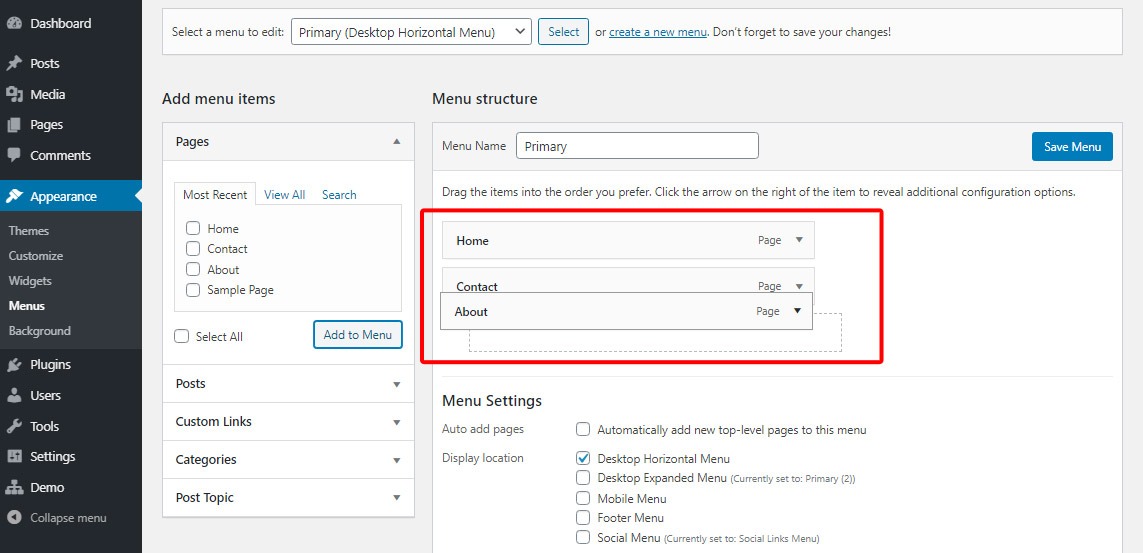
Task: Check the Sample Page checkbox
Action: [x=193, y=290]
